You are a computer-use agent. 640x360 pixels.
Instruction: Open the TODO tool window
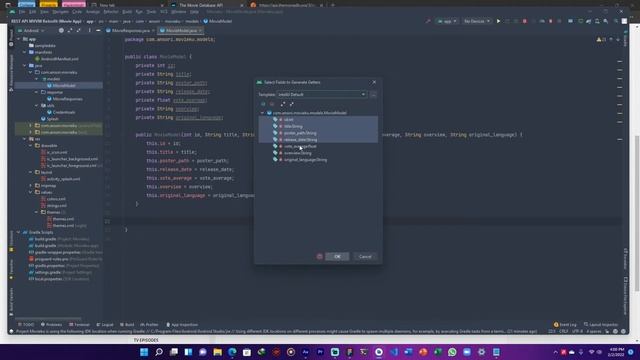click(26, 324)
